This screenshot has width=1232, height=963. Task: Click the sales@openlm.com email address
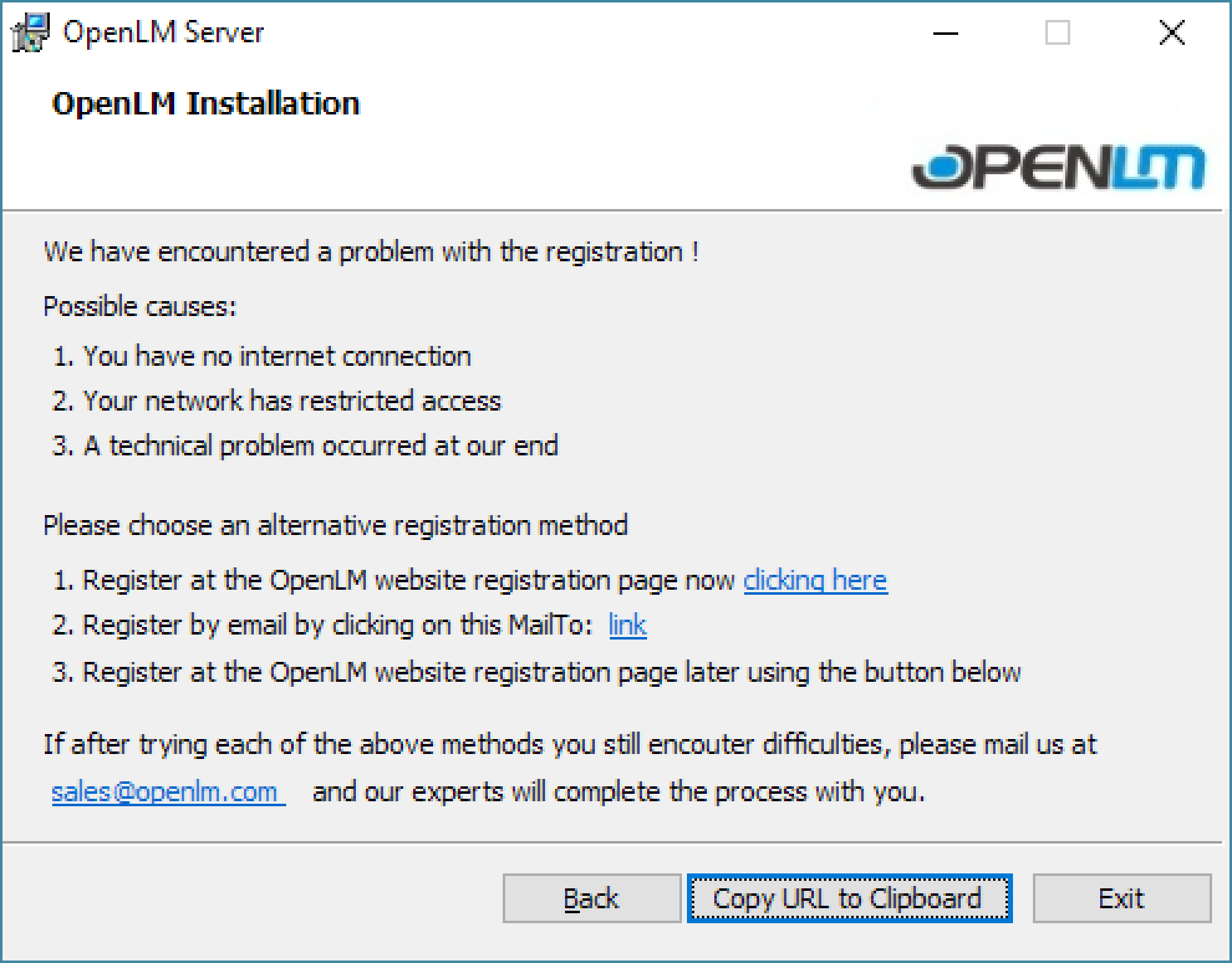tap(168, 792)
